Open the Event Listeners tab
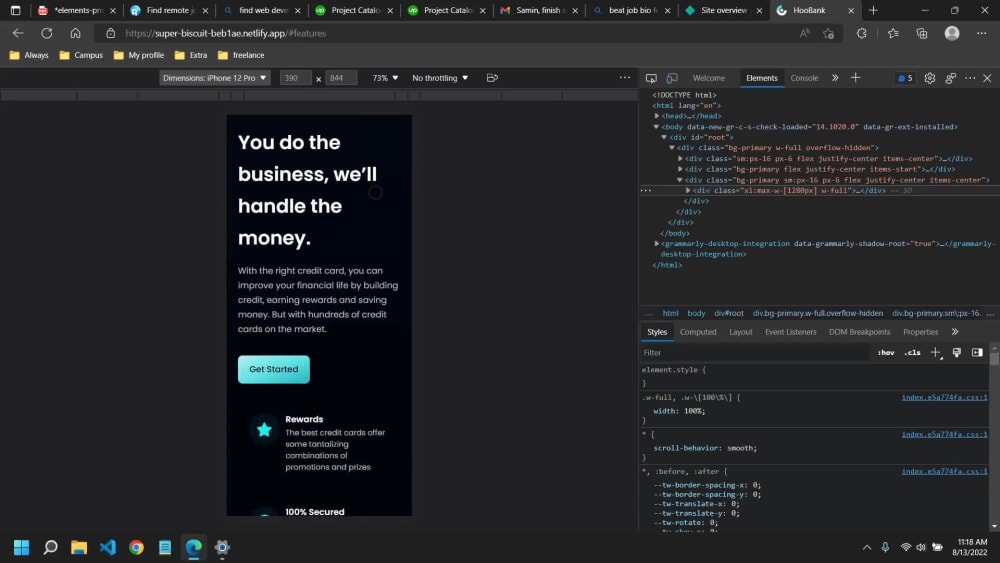The image size is (1000, 563). pyautogui.click(x=790, y=332)
